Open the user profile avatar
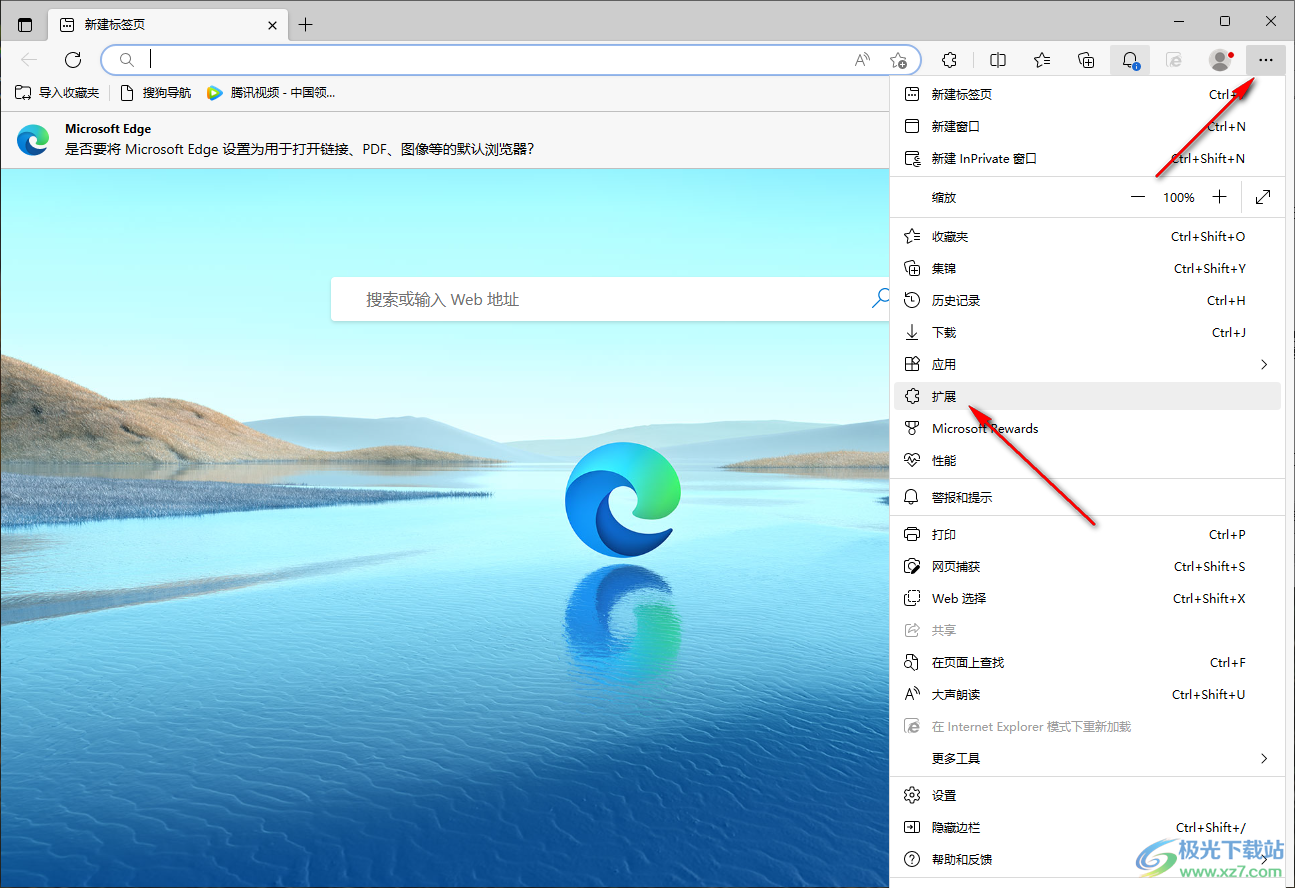This screenshot has height=888, width=1295. click(x=1221, y=60)
